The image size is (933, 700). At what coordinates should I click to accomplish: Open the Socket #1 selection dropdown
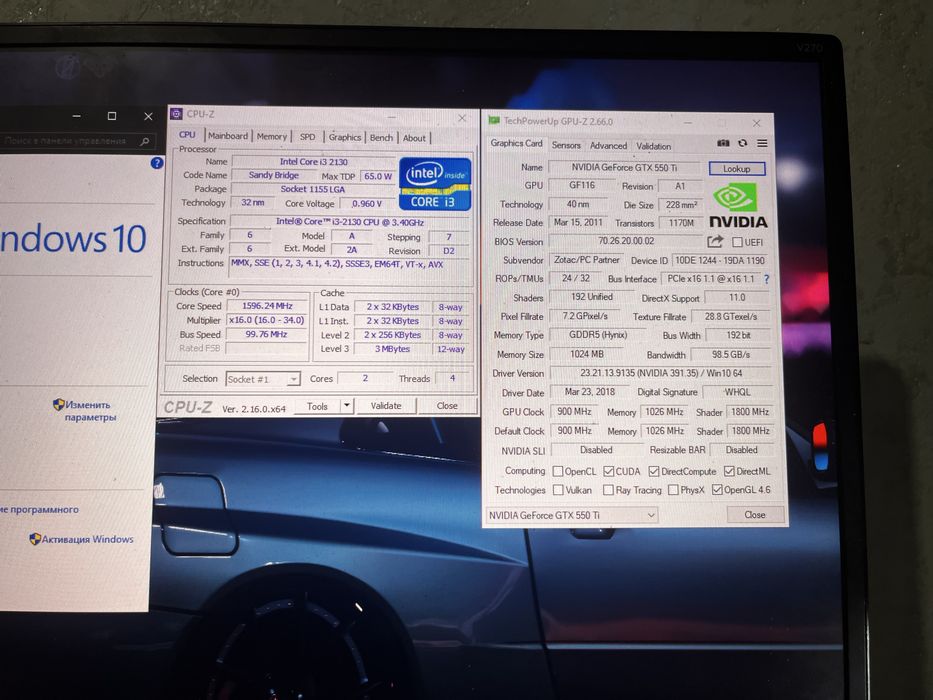pos(263,379)
